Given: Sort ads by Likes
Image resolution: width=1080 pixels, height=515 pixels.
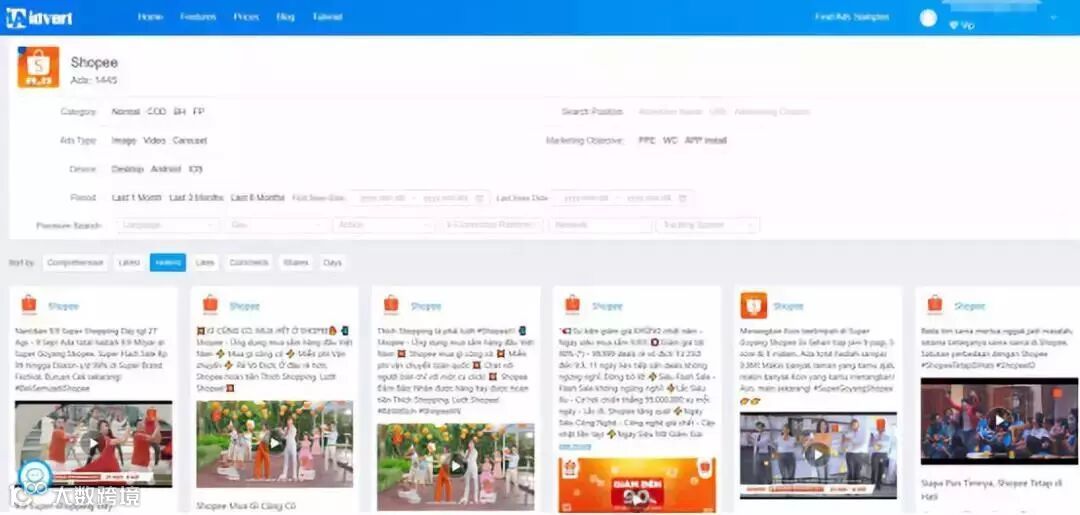Looking at the screenshot, I should point(205,262).
